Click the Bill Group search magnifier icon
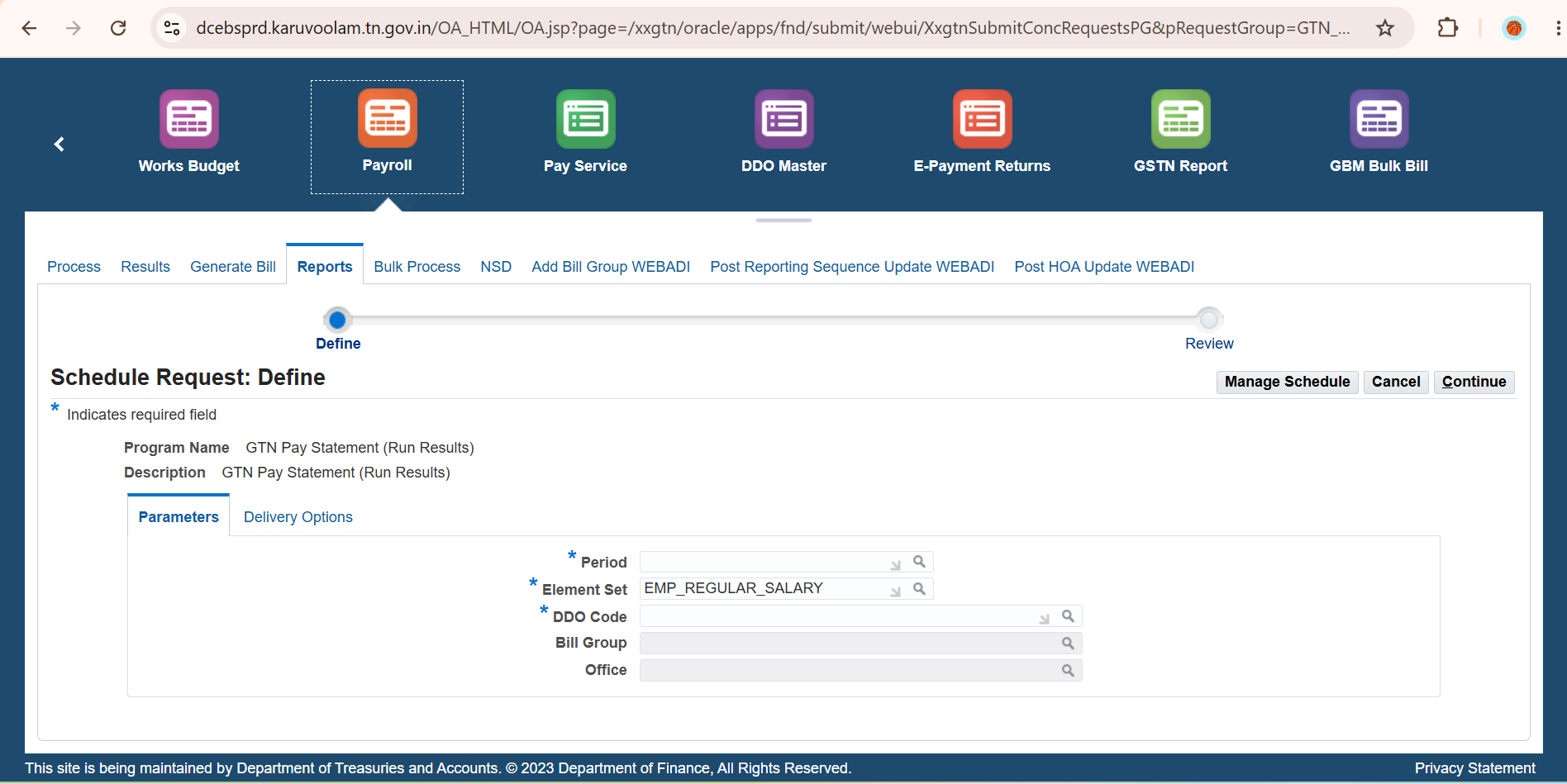This screenshot has width=1567, height=784. click(x=1068, y=643)
